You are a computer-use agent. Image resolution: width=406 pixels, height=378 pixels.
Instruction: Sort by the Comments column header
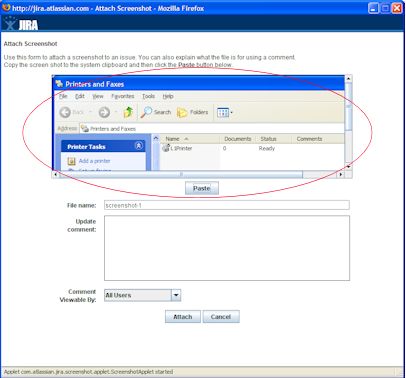coord(318,139)
